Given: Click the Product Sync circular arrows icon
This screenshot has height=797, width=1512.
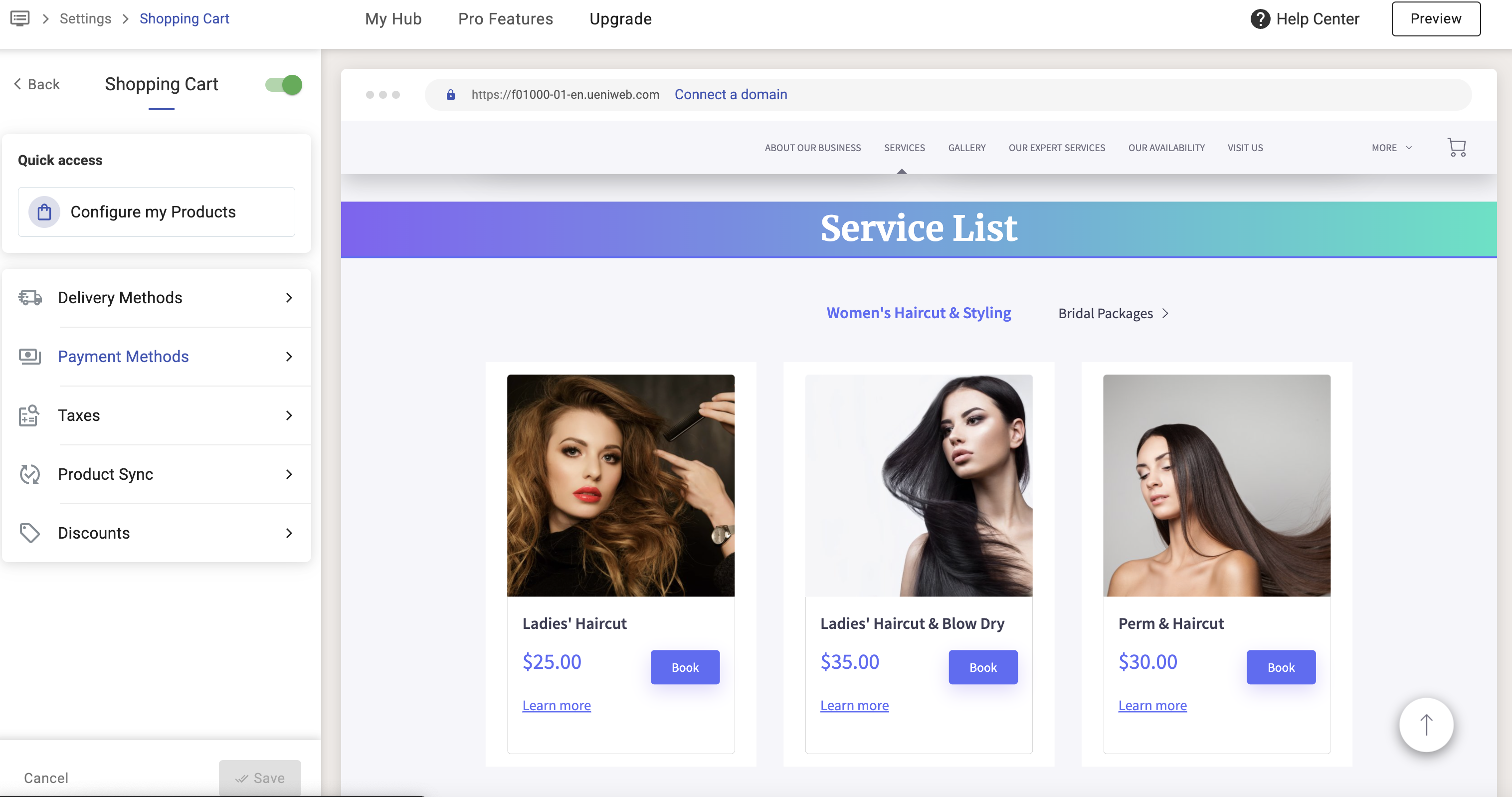Looking at the screenshot, I should point(29,474).
